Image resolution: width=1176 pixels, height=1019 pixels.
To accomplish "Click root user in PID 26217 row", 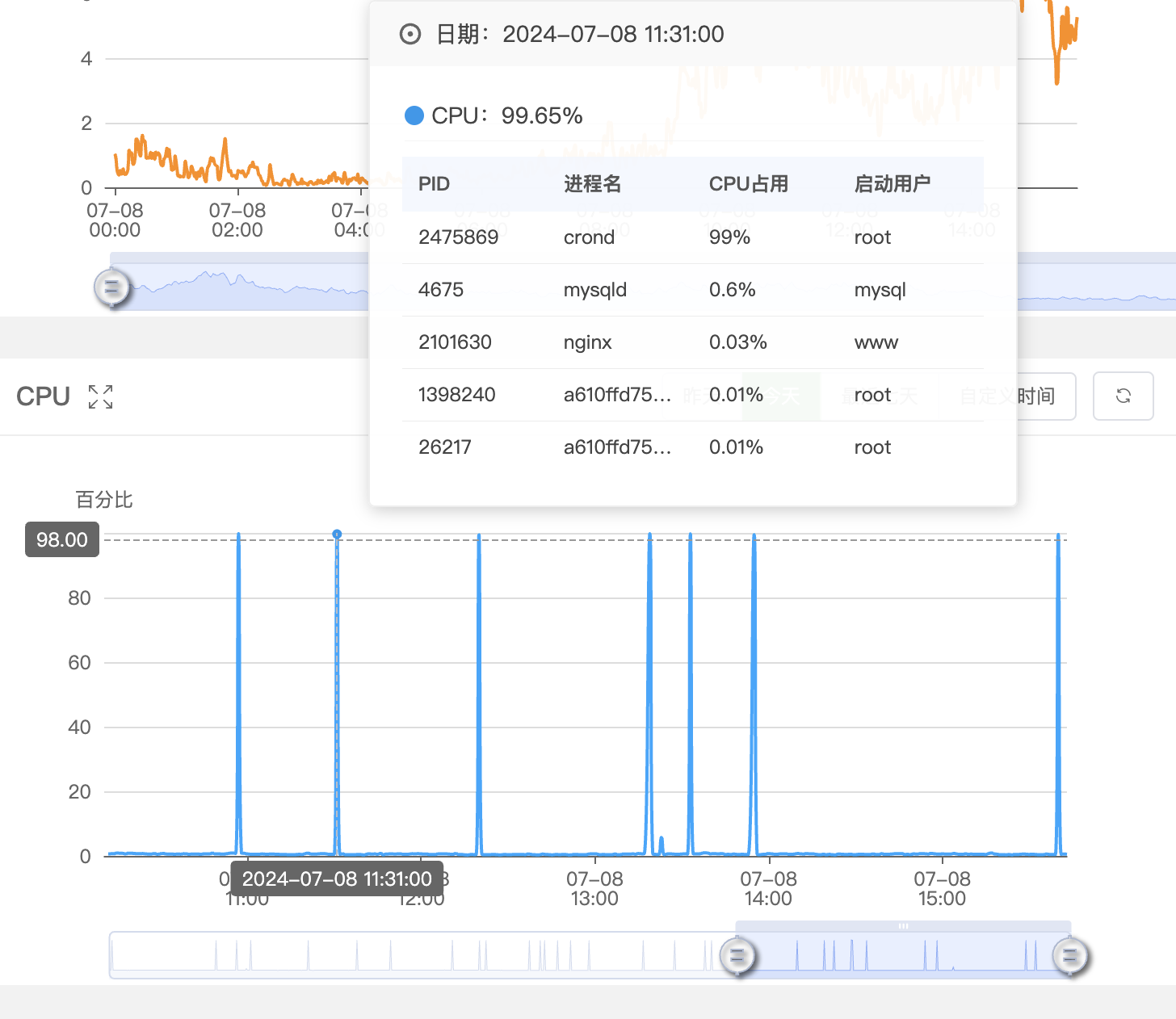I will pos(872,447).
